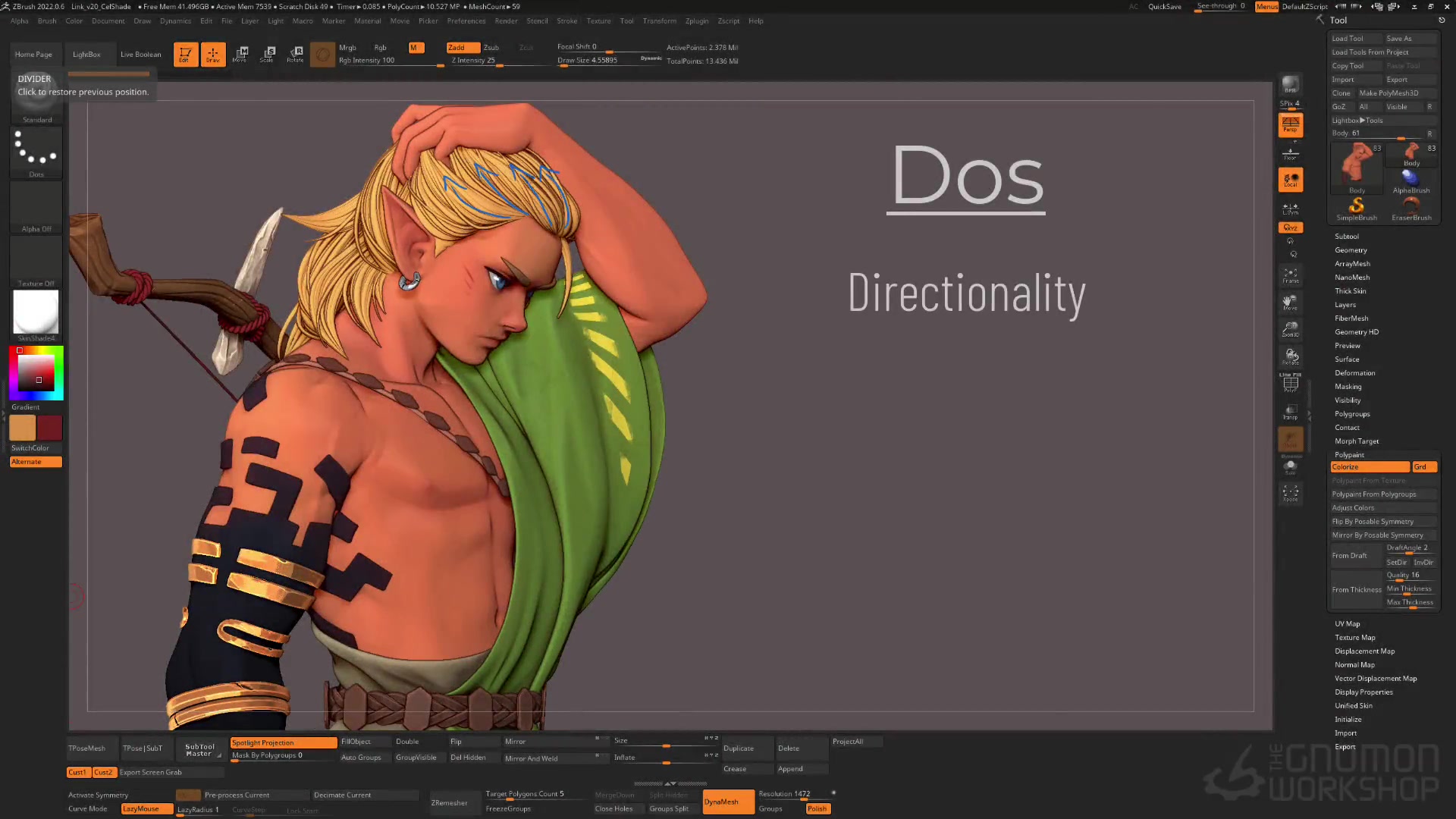Viewport: 1456px width, 819px height.
Task: Toggle the Grd gradient button
Action: coord(1424,467)
